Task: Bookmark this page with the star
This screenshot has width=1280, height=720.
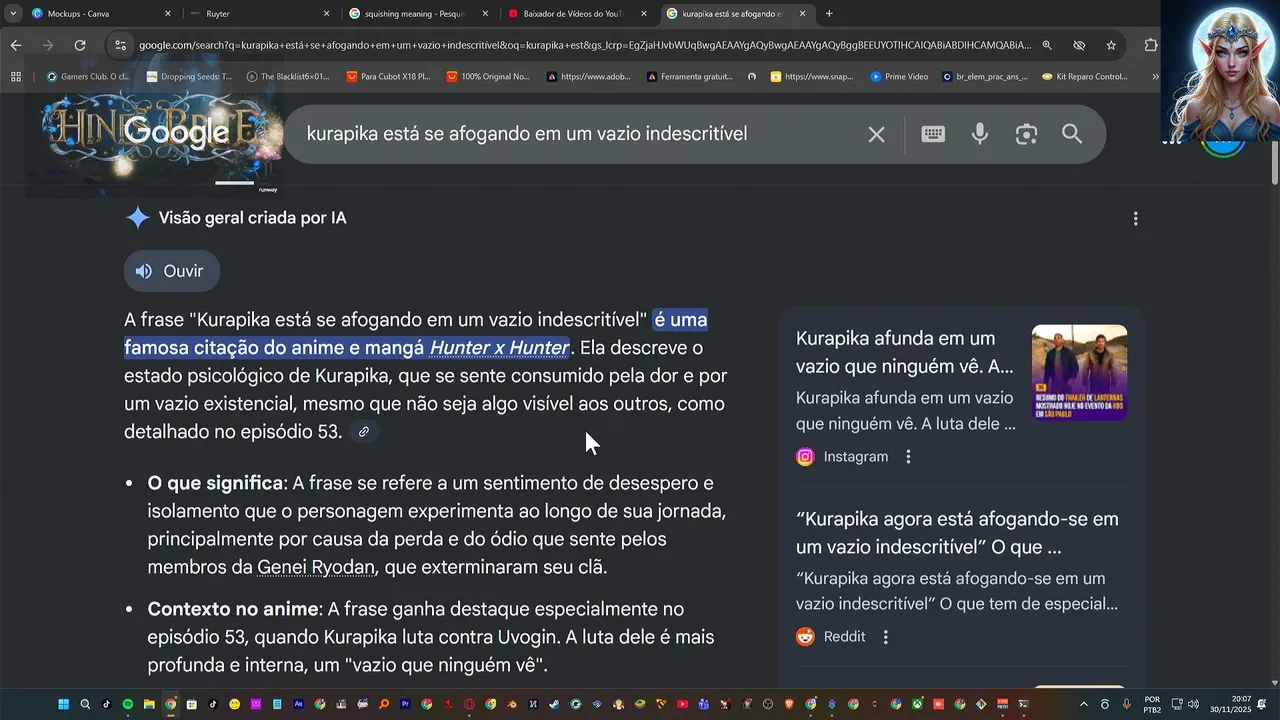Action: [1111, 45]
